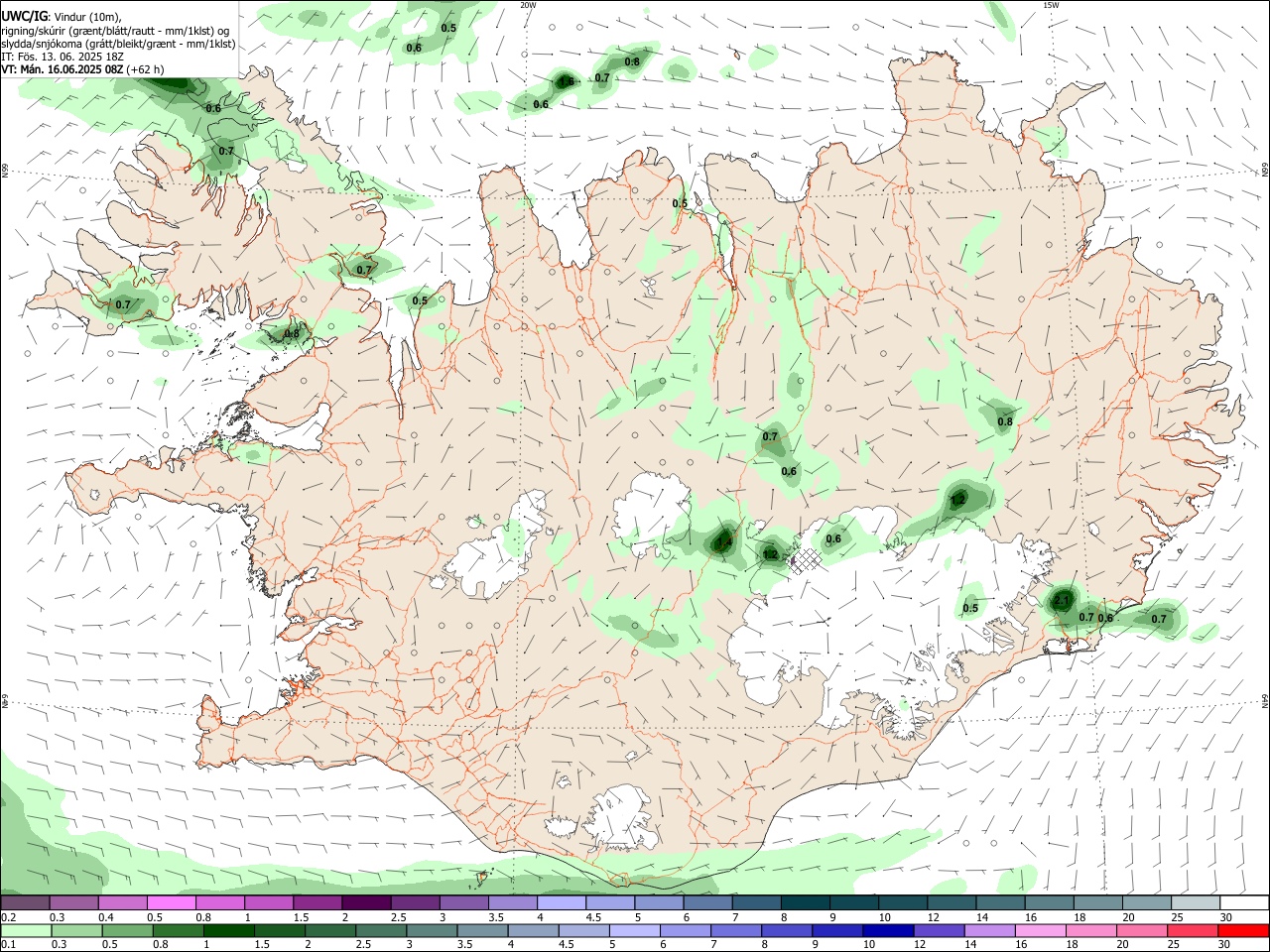Click the 20W longitude label

point(528,5)
